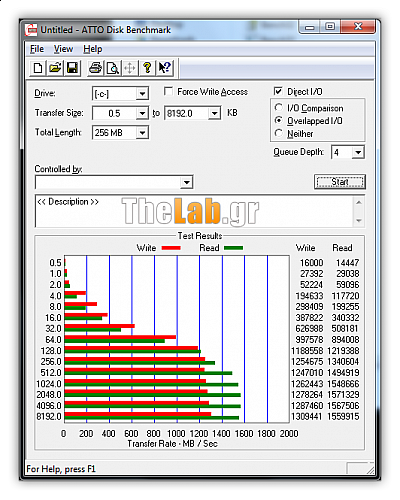Open the Help menu
This screenshot has height=500, width=400.
click(x=93, y=49)
